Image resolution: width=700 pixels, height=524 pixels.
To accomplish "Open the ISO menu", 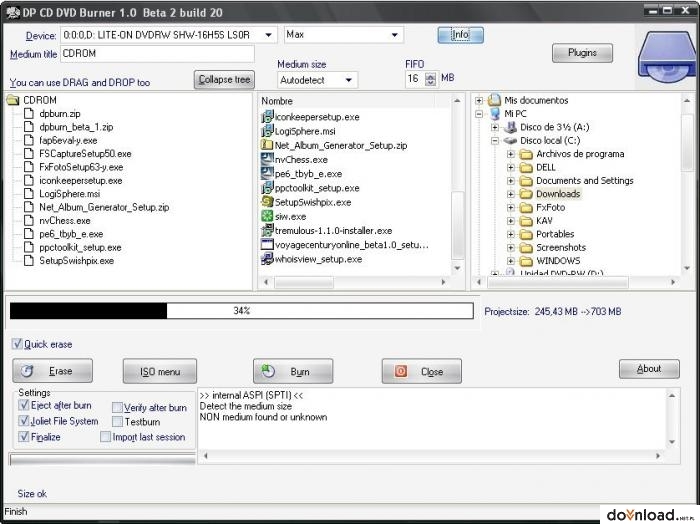I will 160,371.
